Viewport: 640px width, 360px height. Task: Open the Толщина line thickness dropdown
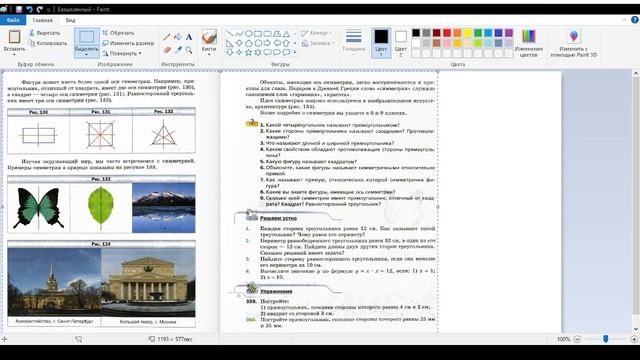[x=353, y=42]
